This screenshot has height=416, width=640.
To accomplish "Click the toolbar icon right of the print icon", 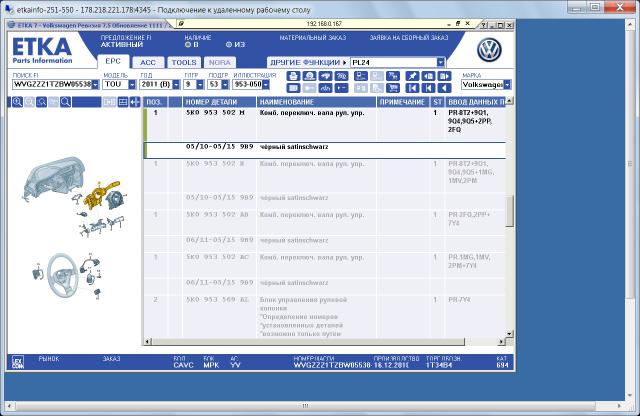I will point(309,76).
